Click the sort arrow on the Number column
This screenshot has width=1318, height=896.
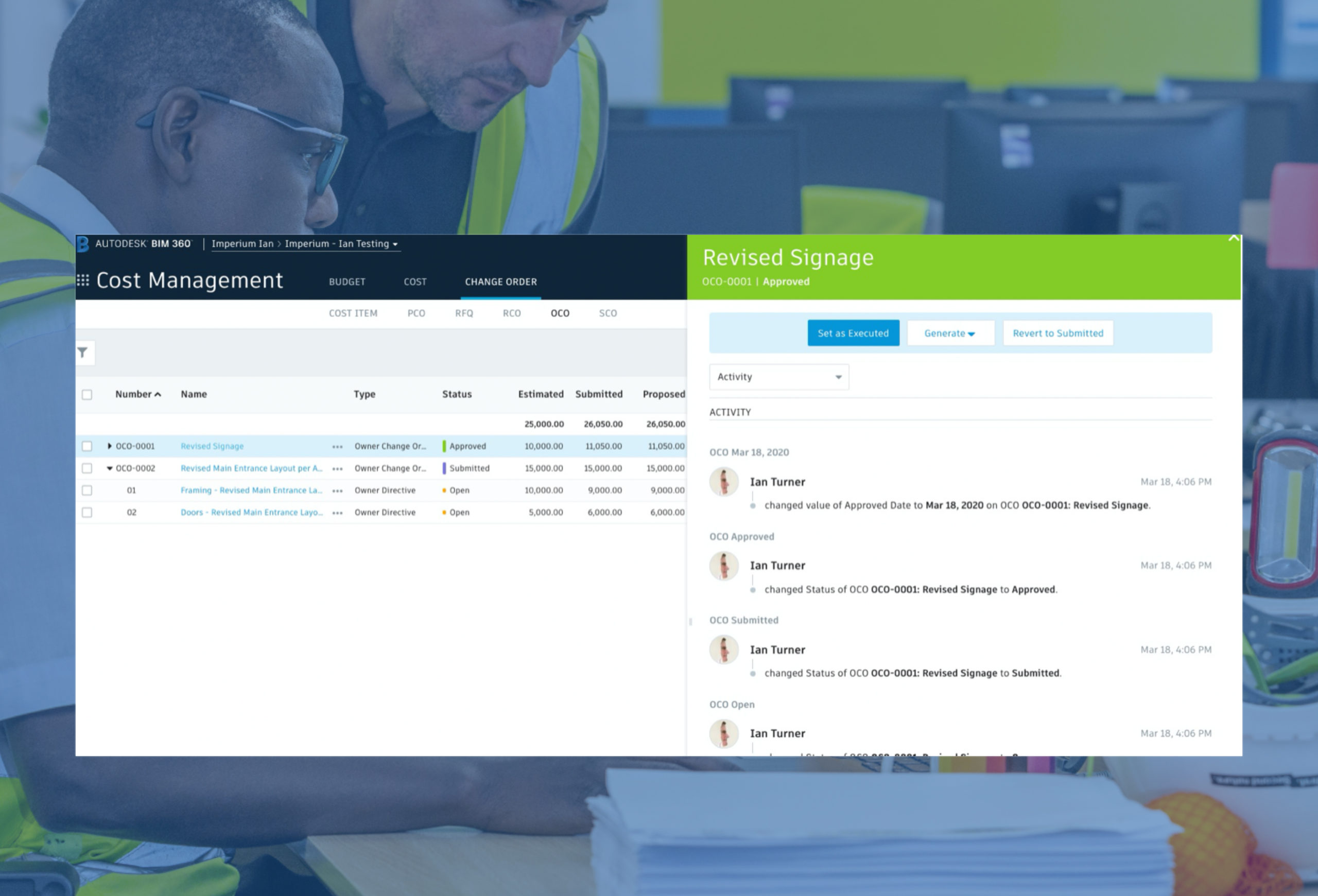[159, 394]
